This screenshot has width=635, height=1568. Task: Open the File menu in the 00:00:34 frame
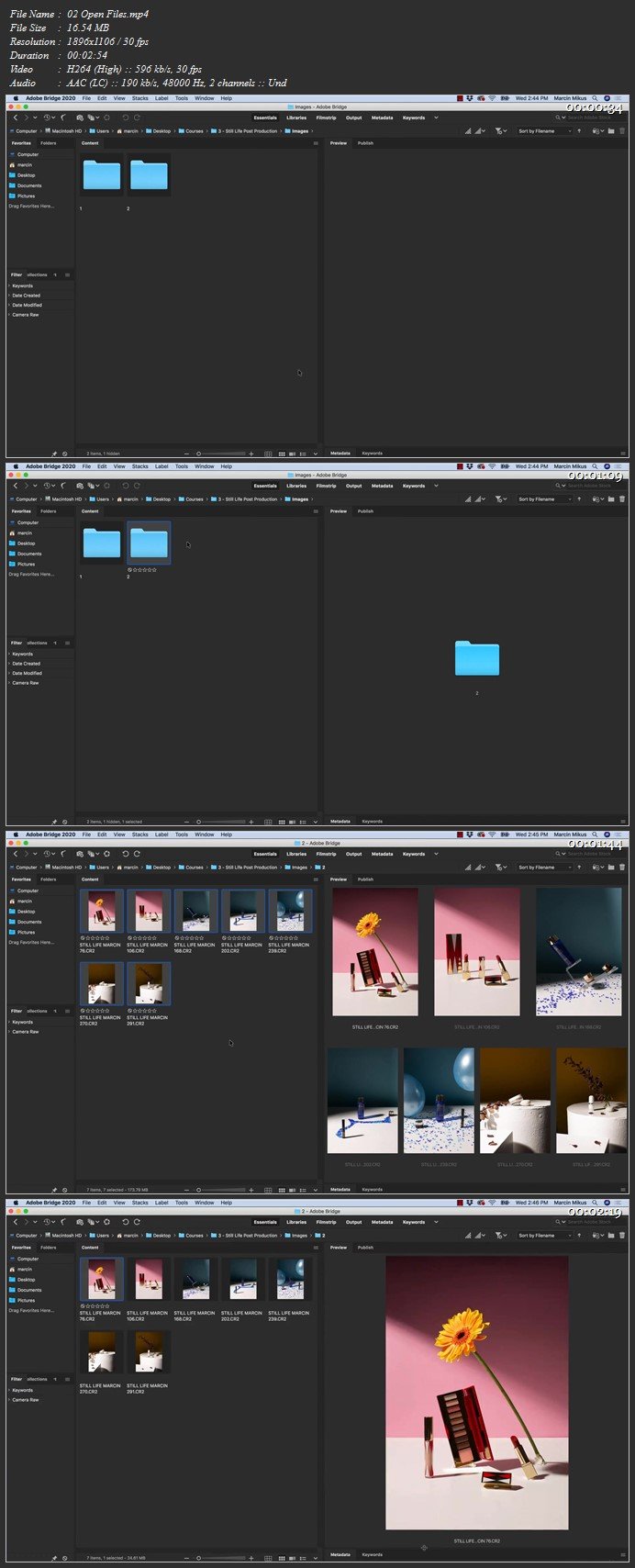pyautogui.click(x=86, y=97)
